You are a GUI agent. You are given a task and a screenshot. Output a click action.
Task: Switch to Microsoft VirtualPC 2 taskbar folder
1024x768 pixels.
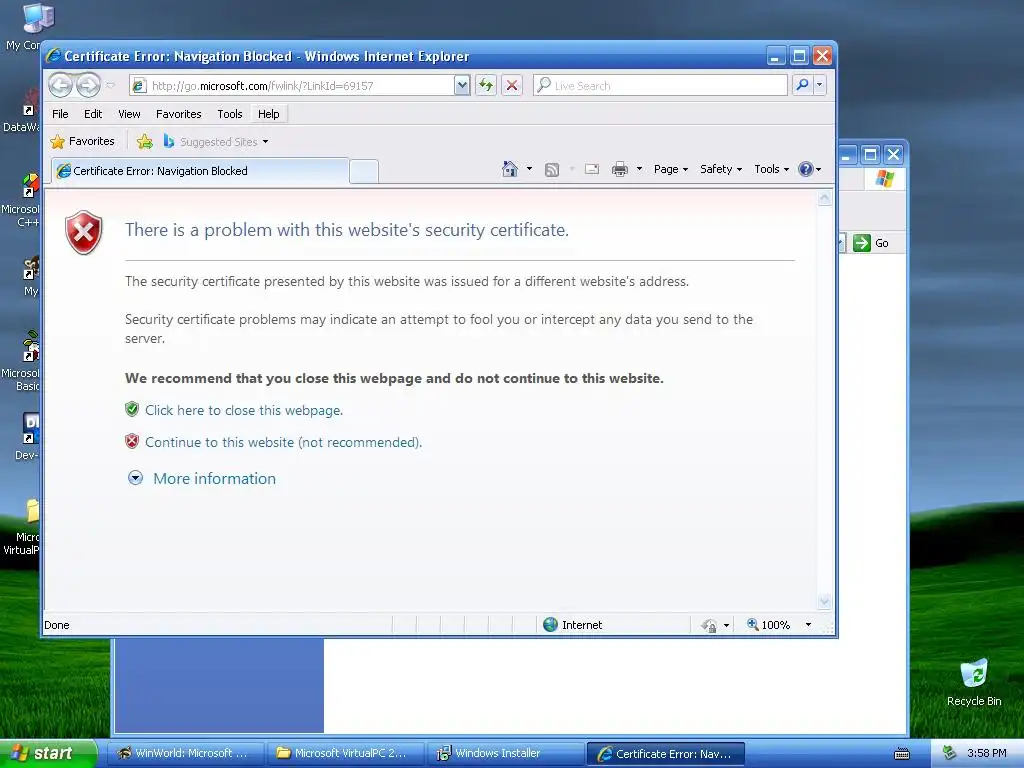point(344,754)
